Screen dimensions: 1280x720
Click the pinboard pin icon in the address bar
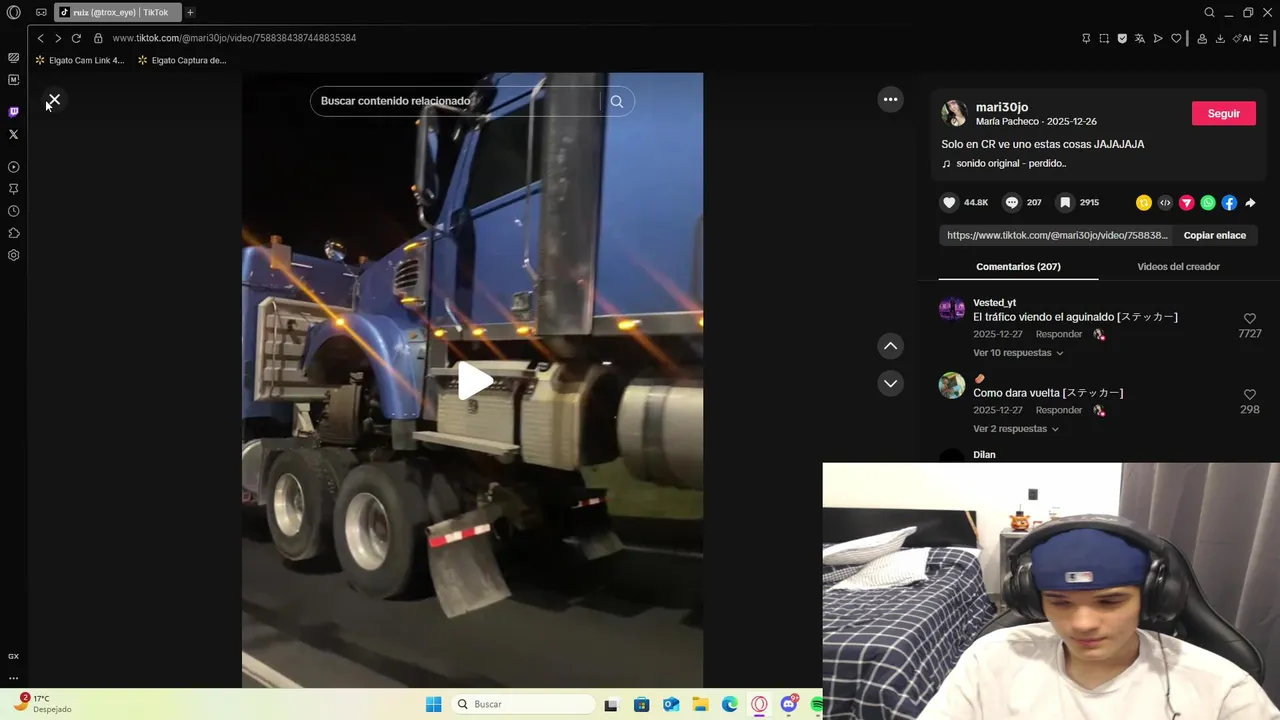1086,38
